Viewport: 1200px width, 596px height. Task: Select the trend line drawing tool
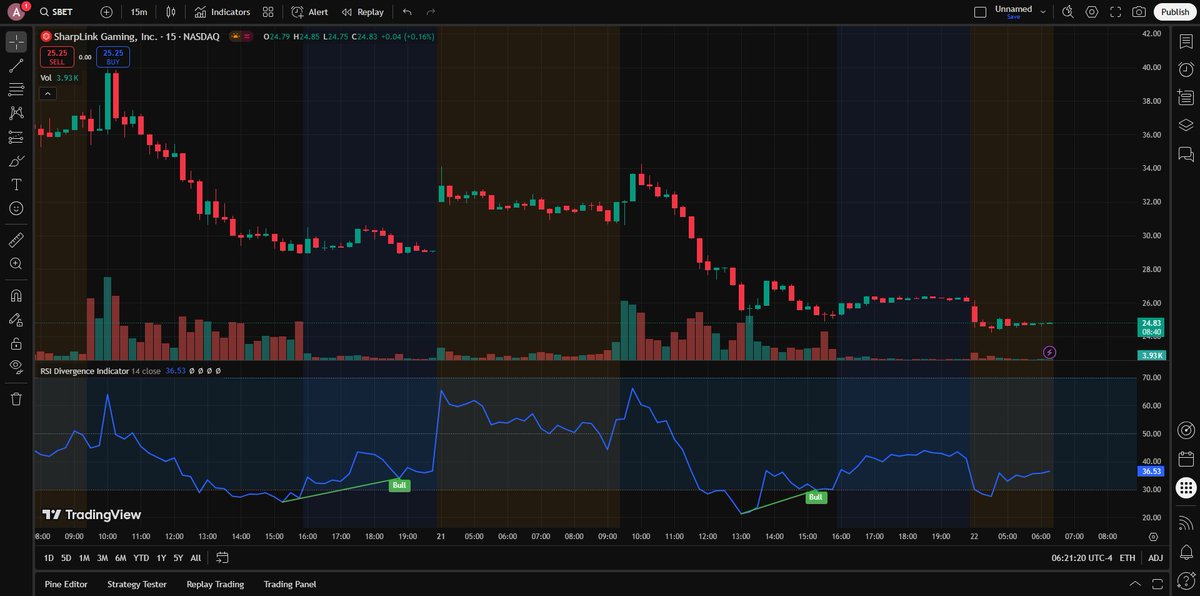pos(16,66)
